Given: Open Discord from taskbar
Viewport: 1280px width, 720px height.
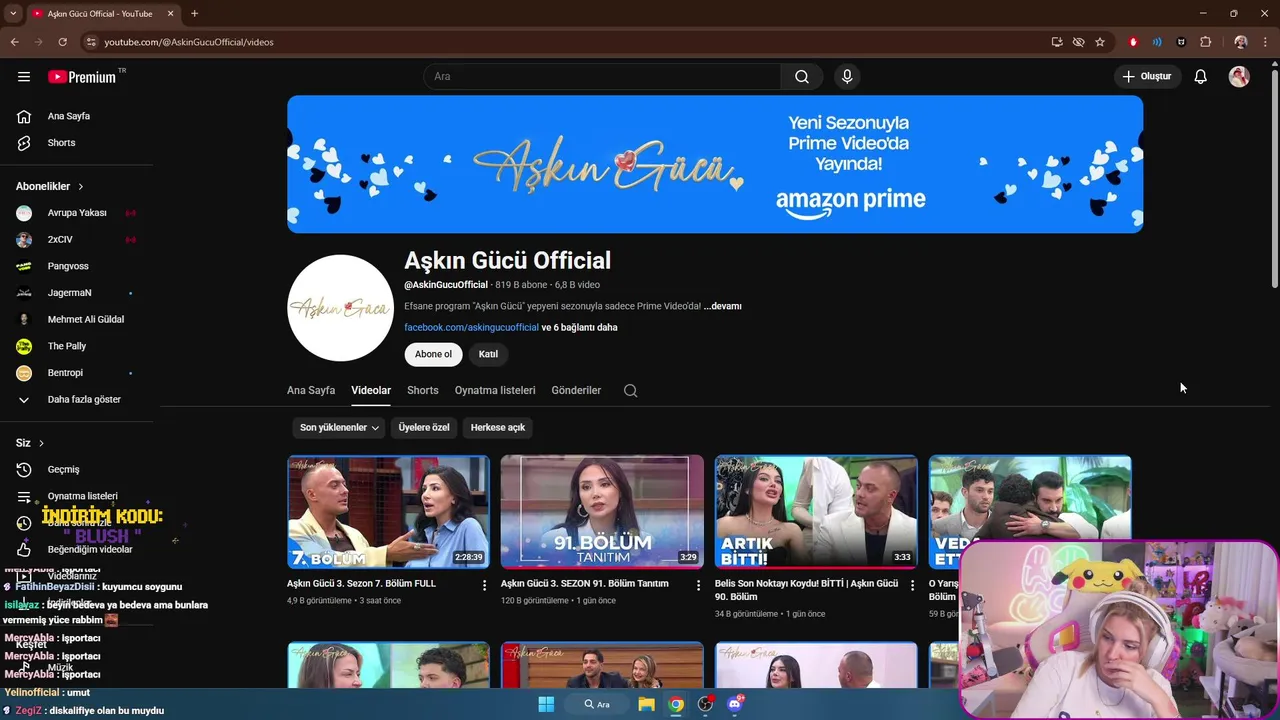Looking at the screenshot, I should (735, 704).
